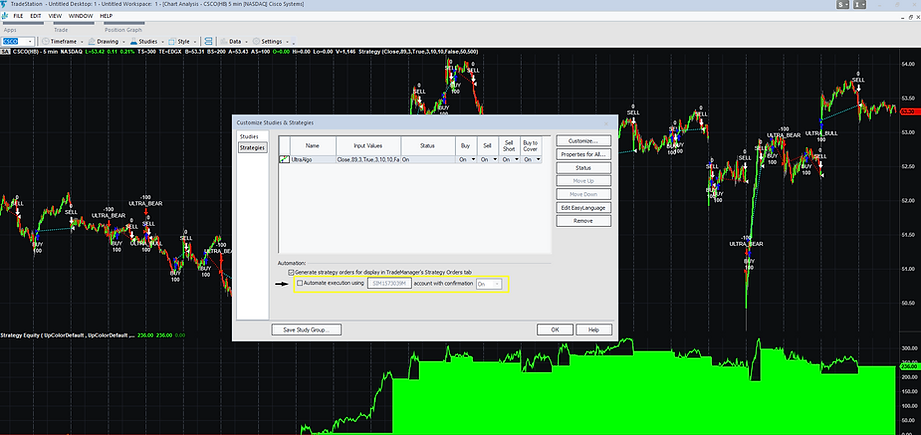Select the Studies tab in the dialog
Screen dimensions: 921x435
pyautogui.click(x=249, y=136)
